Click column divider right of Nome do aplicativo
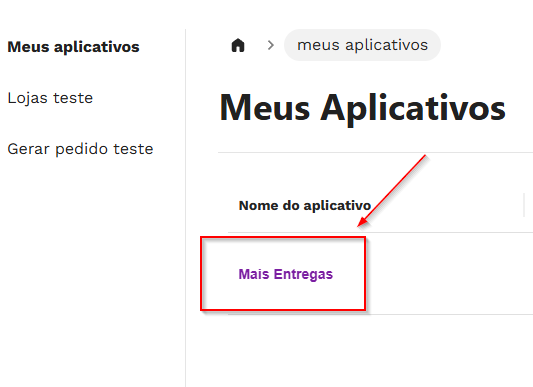 pos(524,204)
